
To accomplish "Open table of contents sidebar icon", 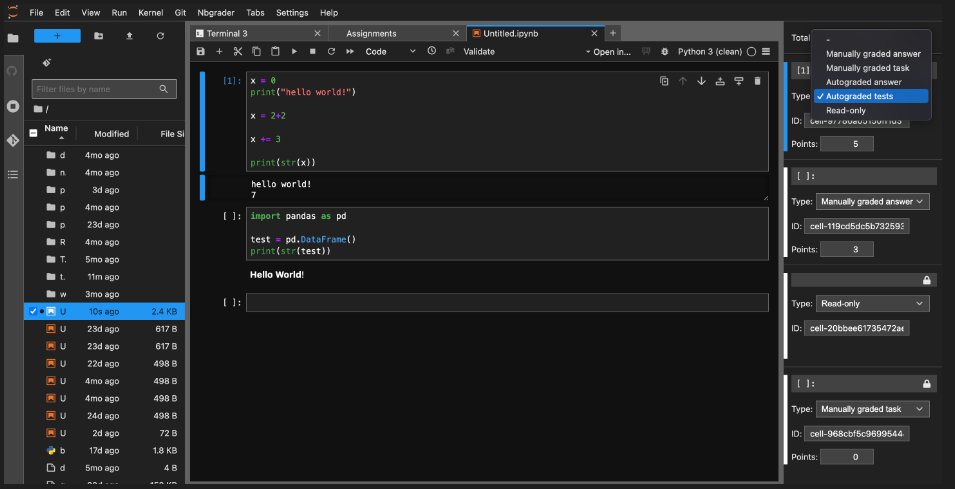I will click(x=13, y=175).
